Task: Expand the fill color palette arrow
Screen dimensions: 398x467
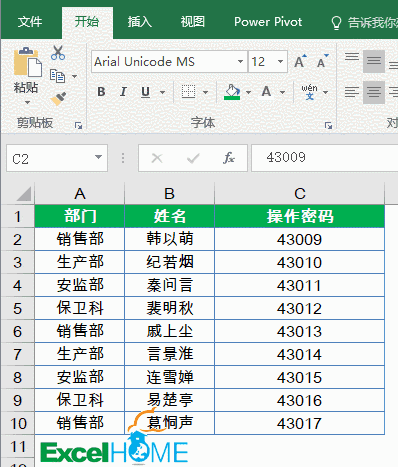Action: [x=248, y=92]
